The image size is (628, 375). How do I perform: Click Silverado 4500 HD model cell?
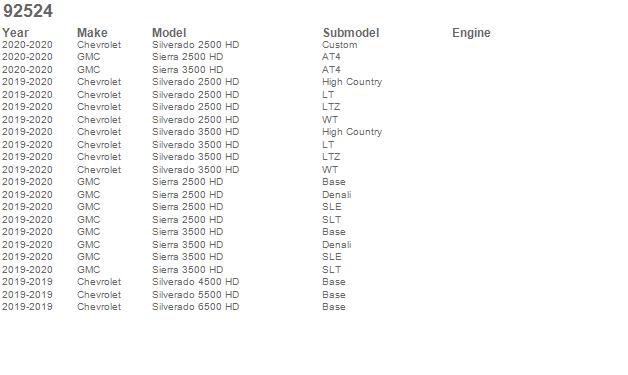click(x=195, y=282)
